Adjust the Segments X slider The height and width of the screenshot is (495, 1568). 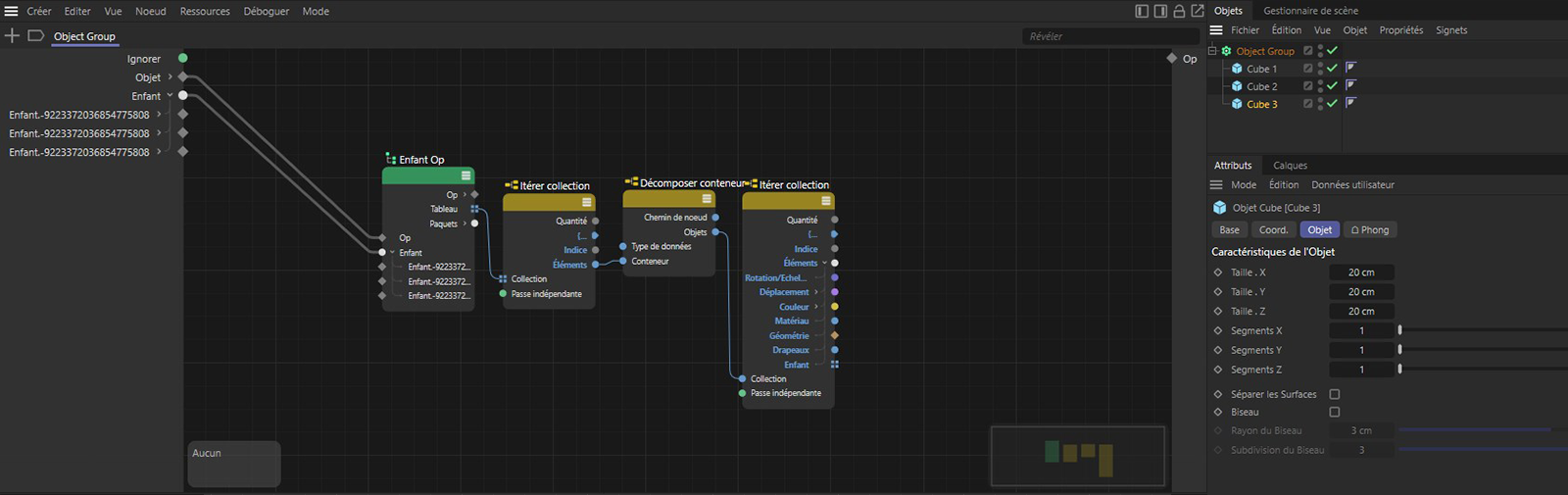click(x=1399, y=330)
